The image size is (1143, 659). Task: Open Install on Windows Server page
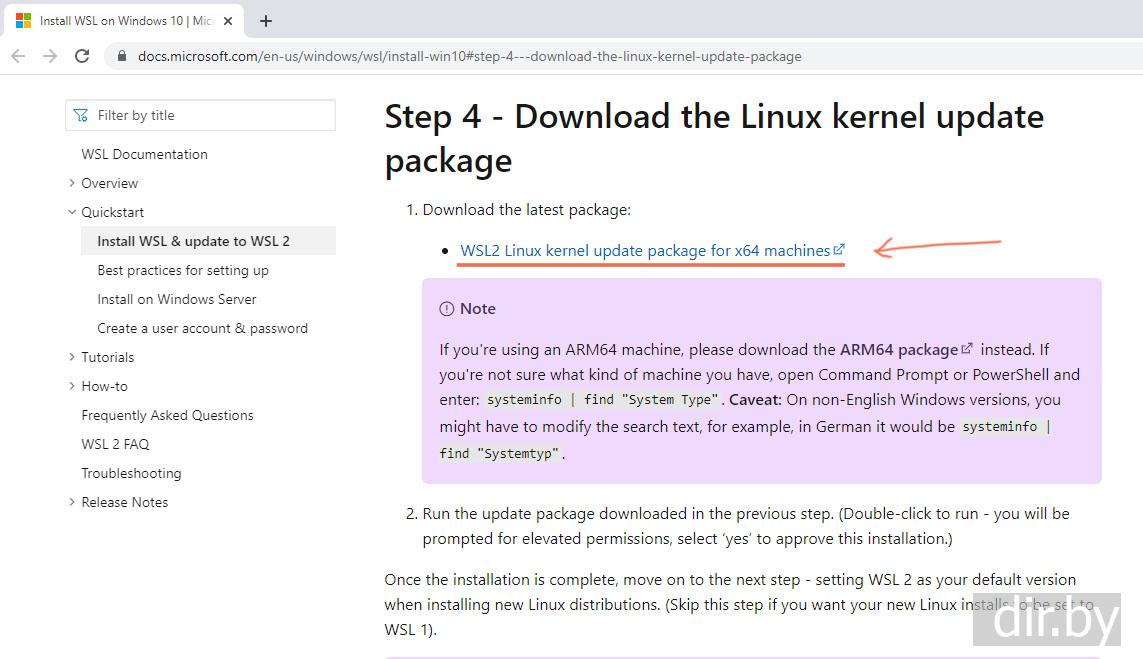(x=177, y=299)
